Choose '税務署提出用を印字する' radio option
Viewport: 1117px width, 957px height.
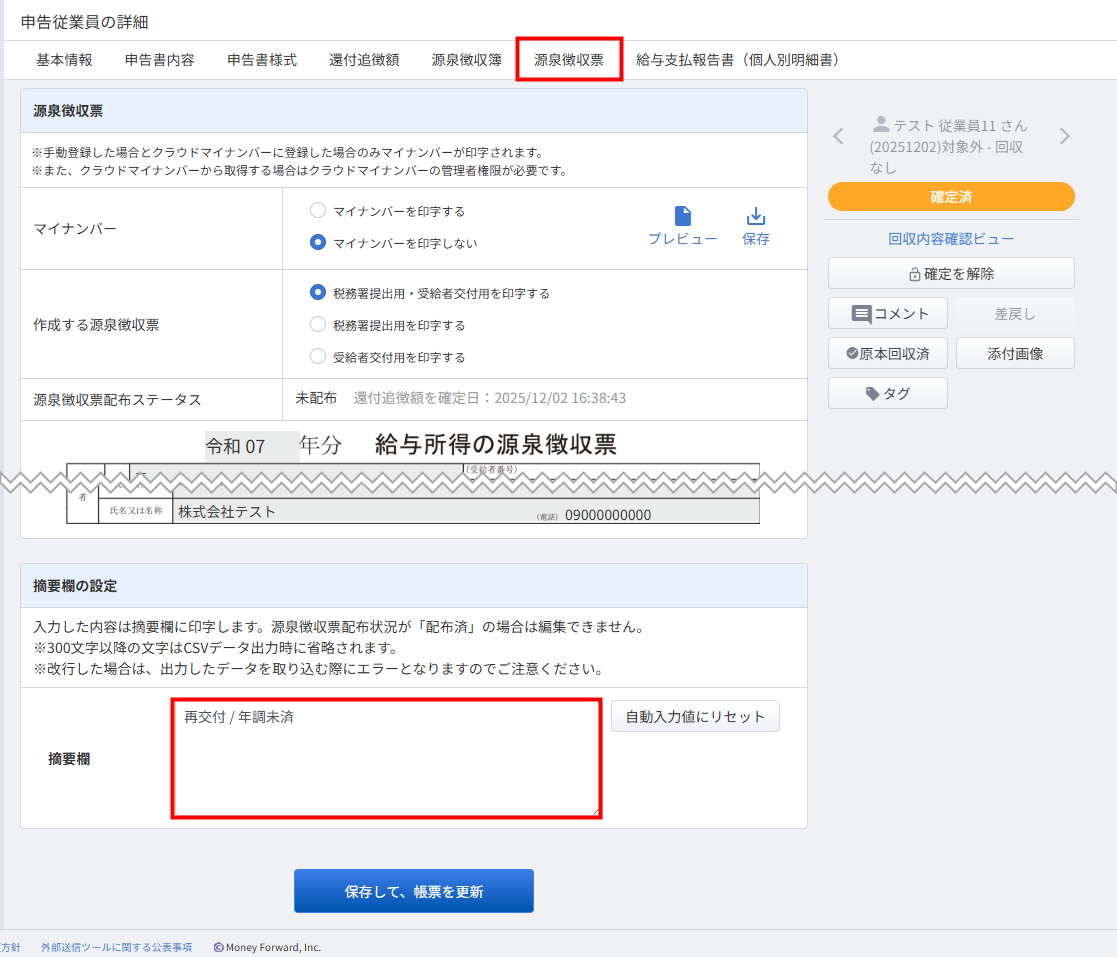318,324
